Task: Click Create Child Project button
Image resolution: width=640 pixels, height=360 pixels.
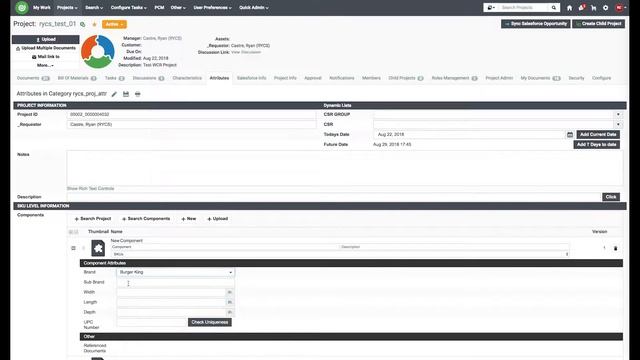Action: (x=598, y=24)
